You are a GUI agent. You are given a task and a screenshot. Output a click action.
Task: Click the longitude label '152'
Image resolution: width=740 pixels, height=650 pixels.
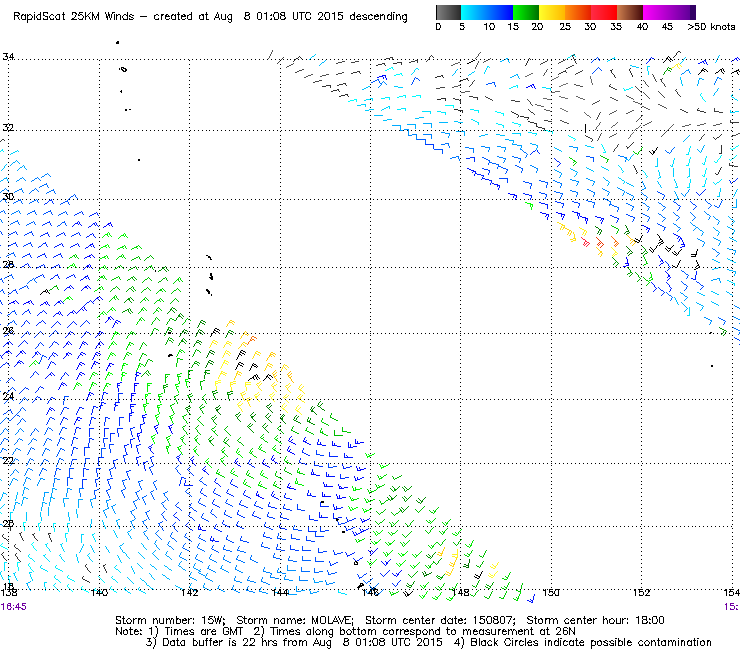pyautogui.click(x=641, y=592)
